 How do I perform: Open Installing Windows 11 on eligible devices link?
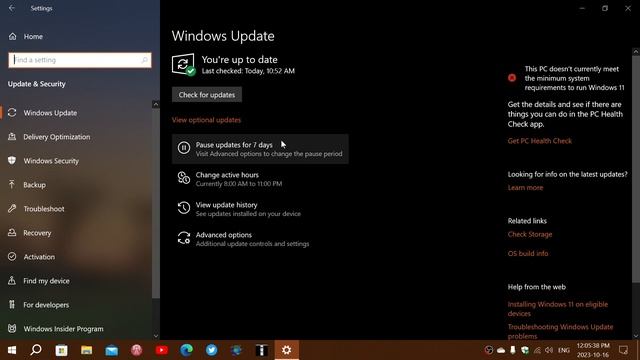558,309
